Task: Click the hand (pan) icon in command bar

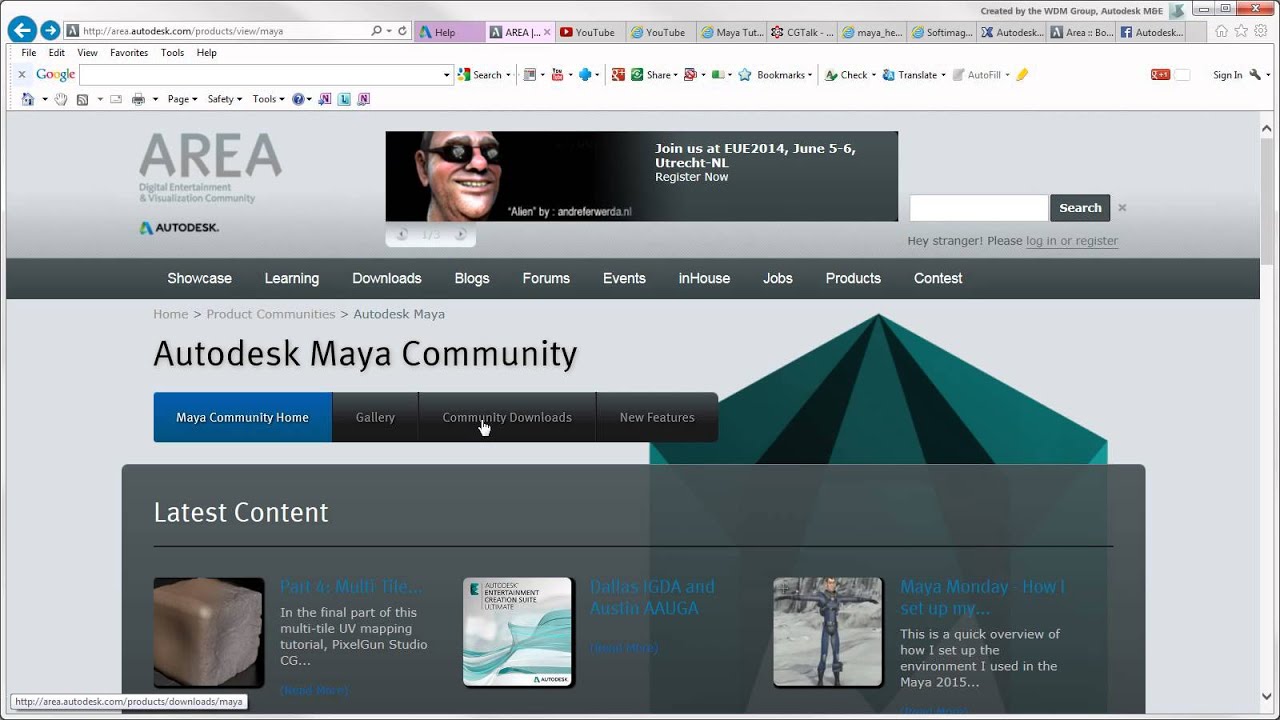Action: pos(61,99)
